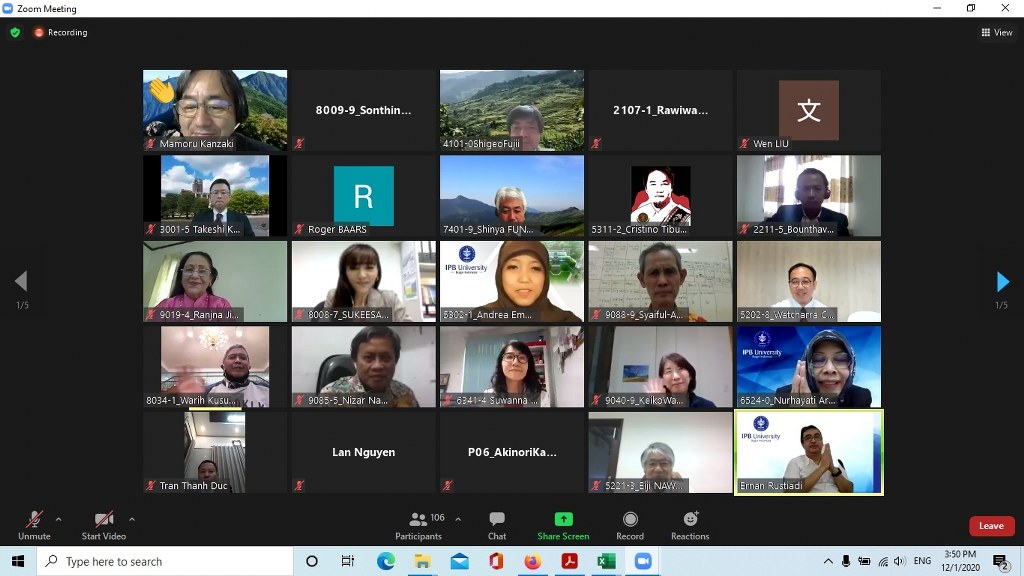Toggle meeting Record button
Screen dimensions: 1024x576
click(x=630, y=525)
